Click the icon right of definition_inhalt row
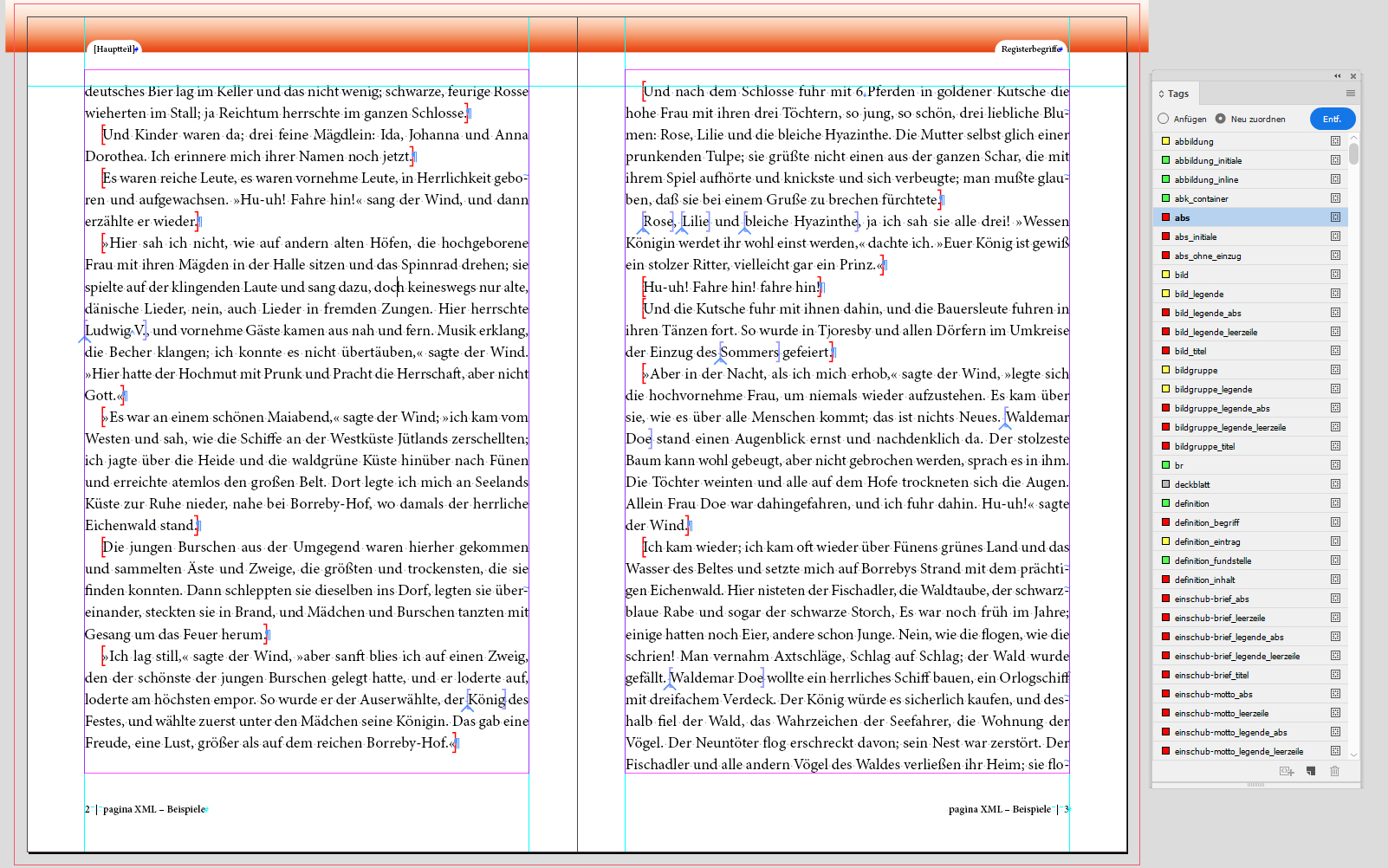The width and height of the screenshot is (1388, 868). click(x=1335, y=580)
